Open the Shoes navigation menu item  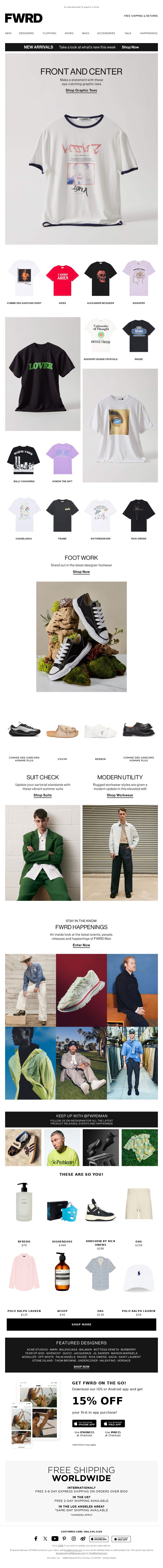pyautogui.click(x=69, y=33)
